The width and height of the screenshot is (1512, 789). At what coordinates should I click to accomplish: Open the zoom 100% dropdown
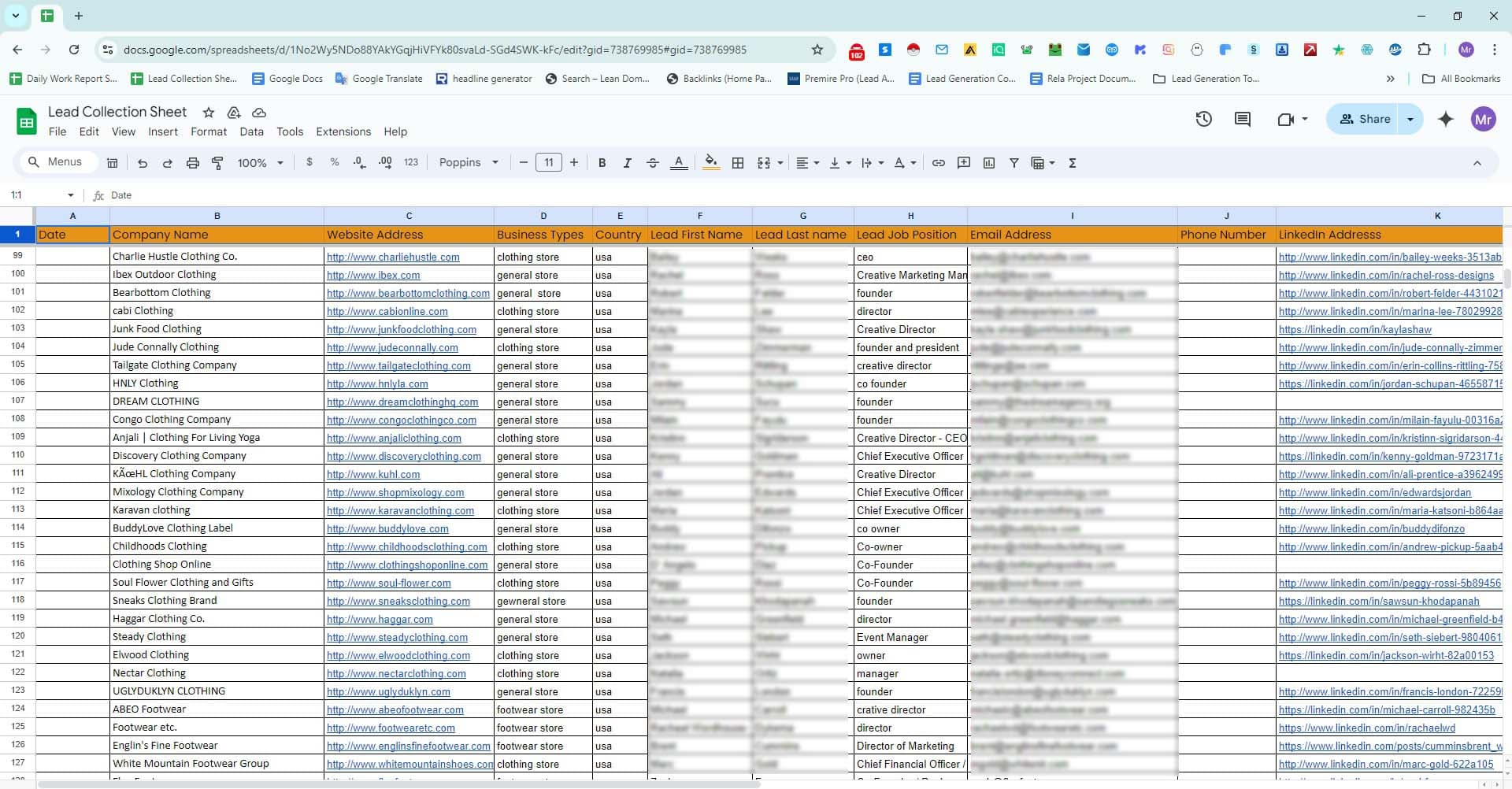point(261,163)
